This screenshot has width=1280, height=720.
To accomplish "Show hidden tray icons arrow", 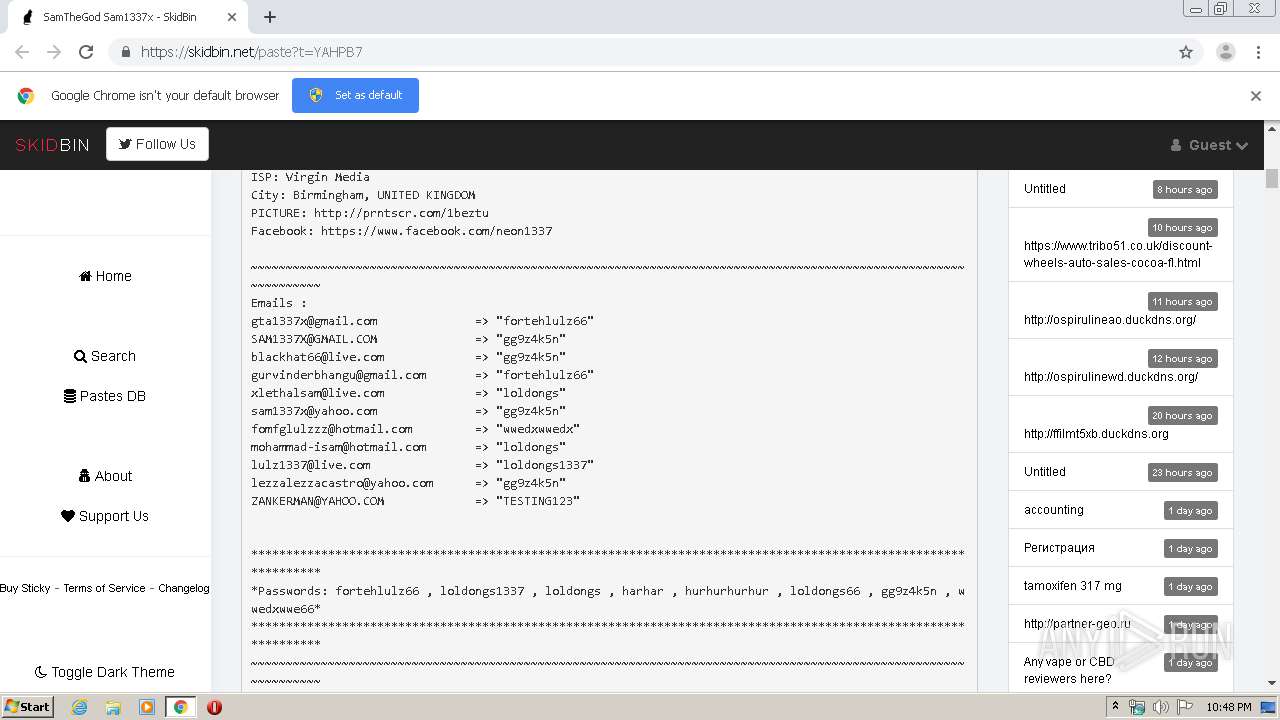I will (1116, 707).
